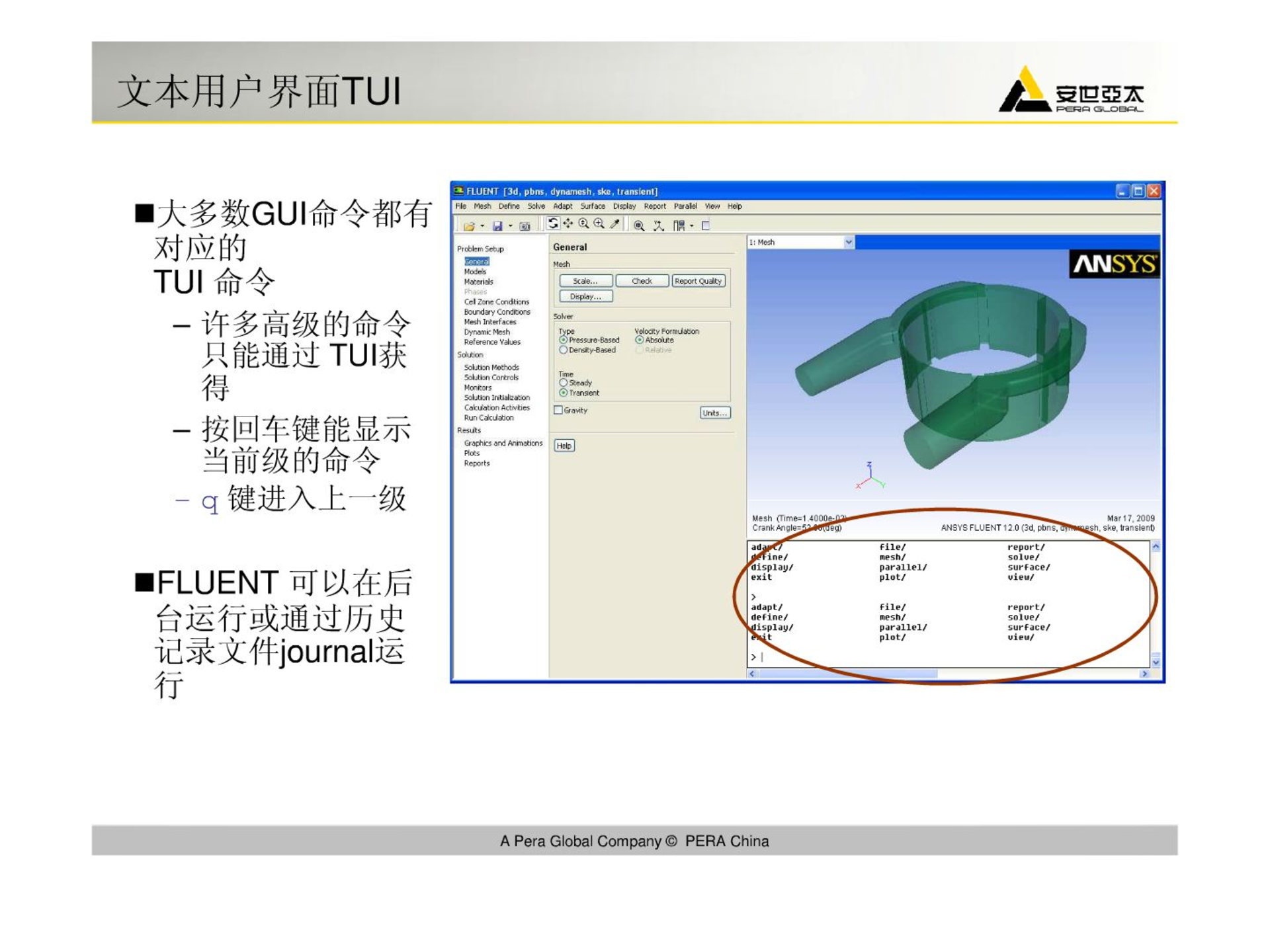Open the Parallel menu
The height and width of the screenshot is (952, 1270).
(685, 206)
